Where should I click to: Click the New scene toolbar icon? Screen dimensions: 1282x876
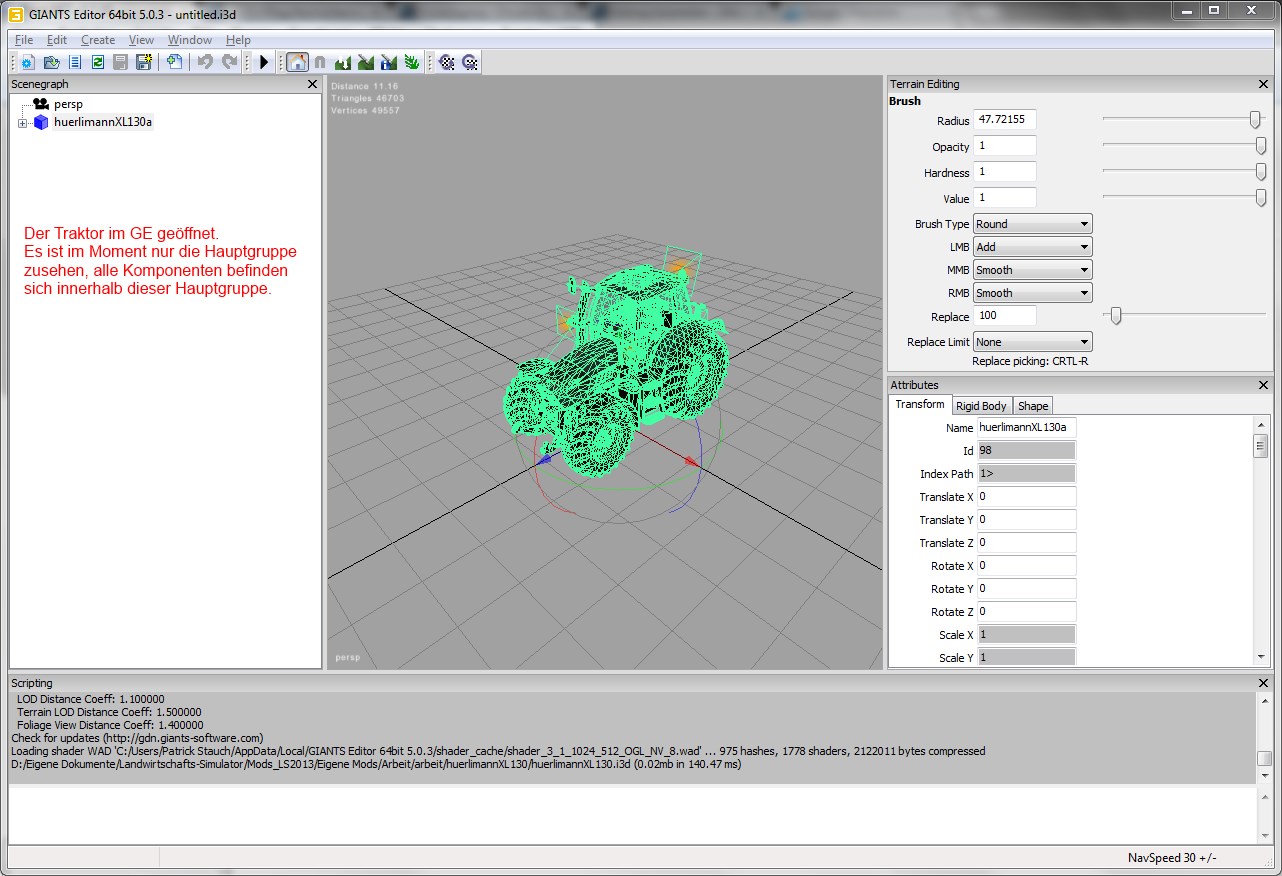28,62
